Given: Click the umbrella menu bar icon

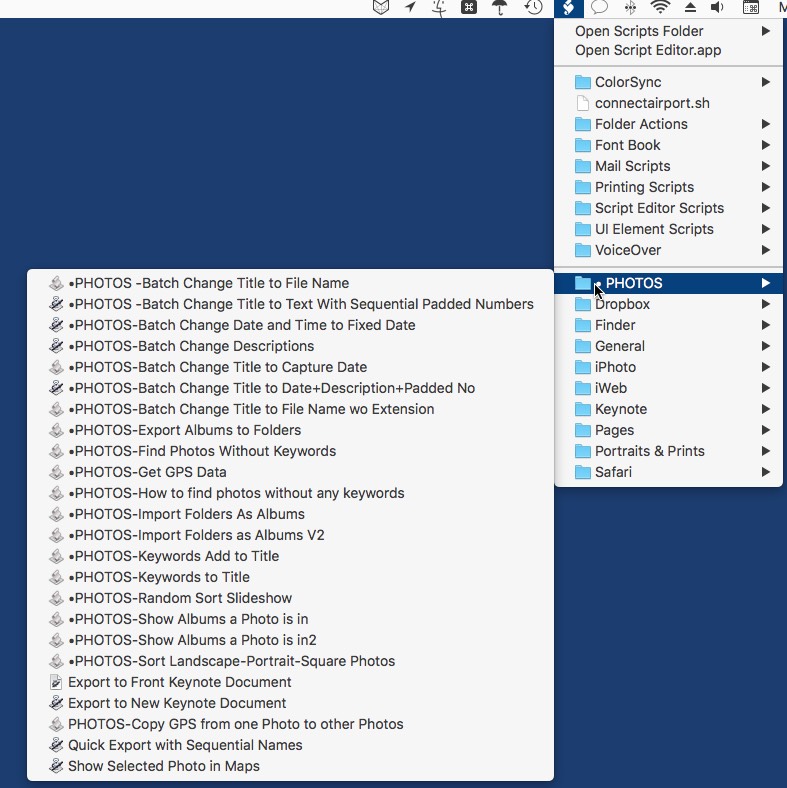Looking at the screenshot, I should 500,8.
